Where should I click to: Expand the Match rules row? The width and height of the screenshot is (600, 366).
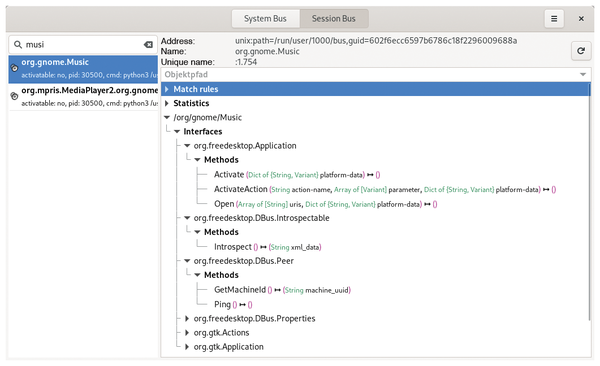click(x=166, y=89)
